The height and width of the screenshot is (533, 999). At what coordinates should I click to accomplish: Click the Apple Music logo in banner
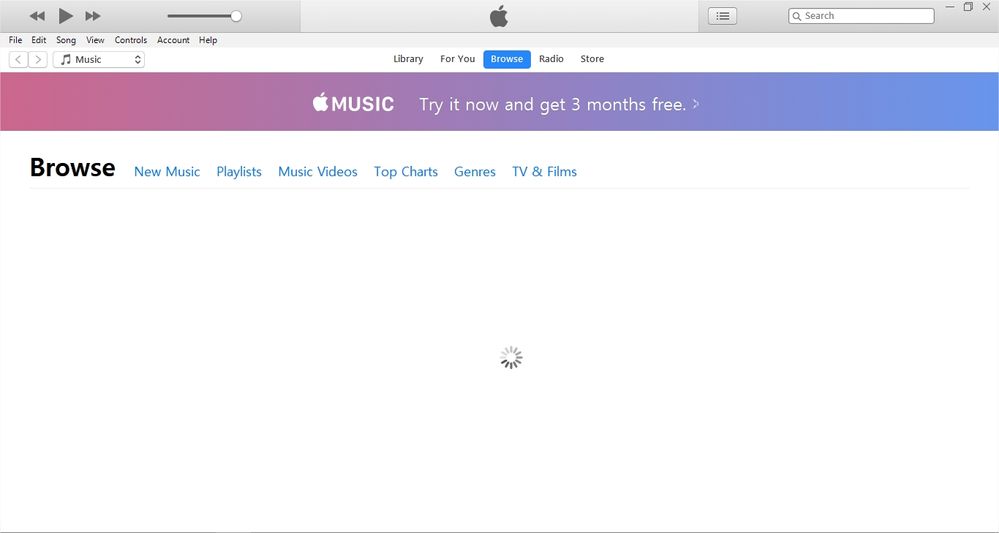[353, 103]
